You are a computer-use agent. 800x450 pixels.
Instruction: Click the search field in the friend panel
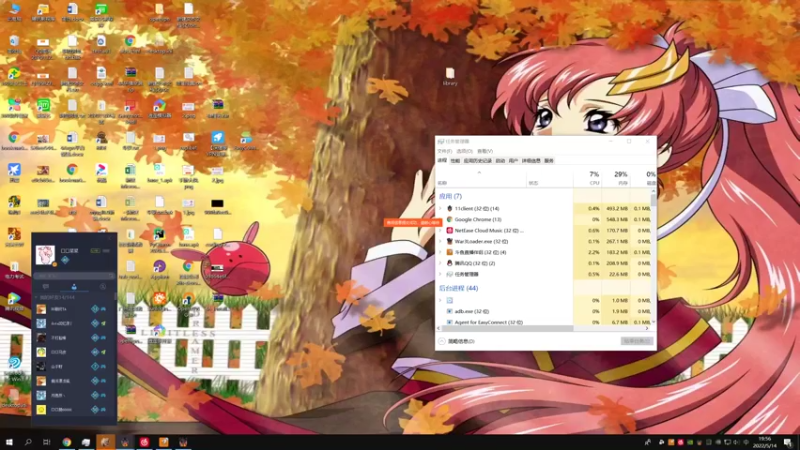(74, 275)
